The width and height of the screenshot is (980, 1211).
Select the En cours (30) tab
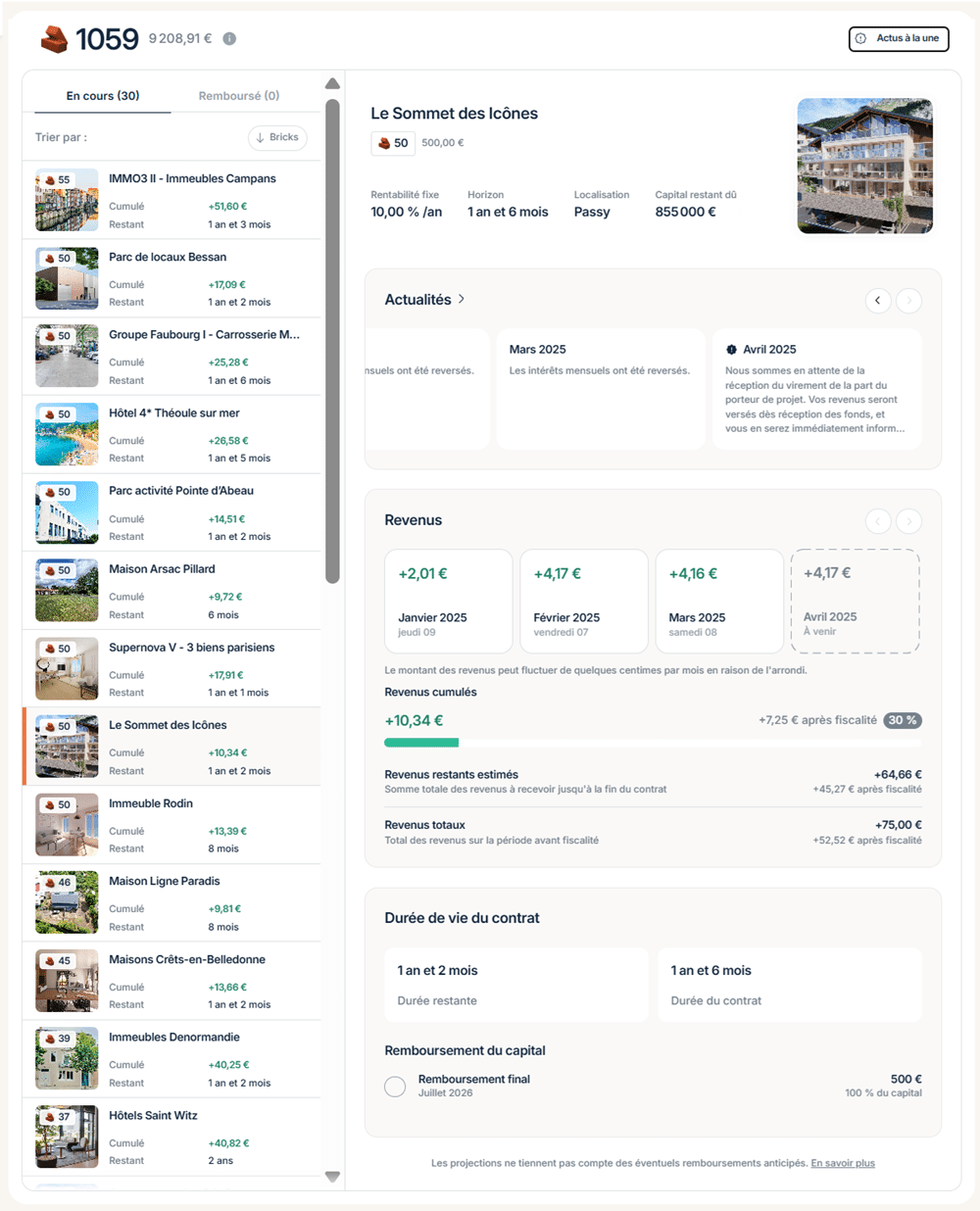[102, 95]
